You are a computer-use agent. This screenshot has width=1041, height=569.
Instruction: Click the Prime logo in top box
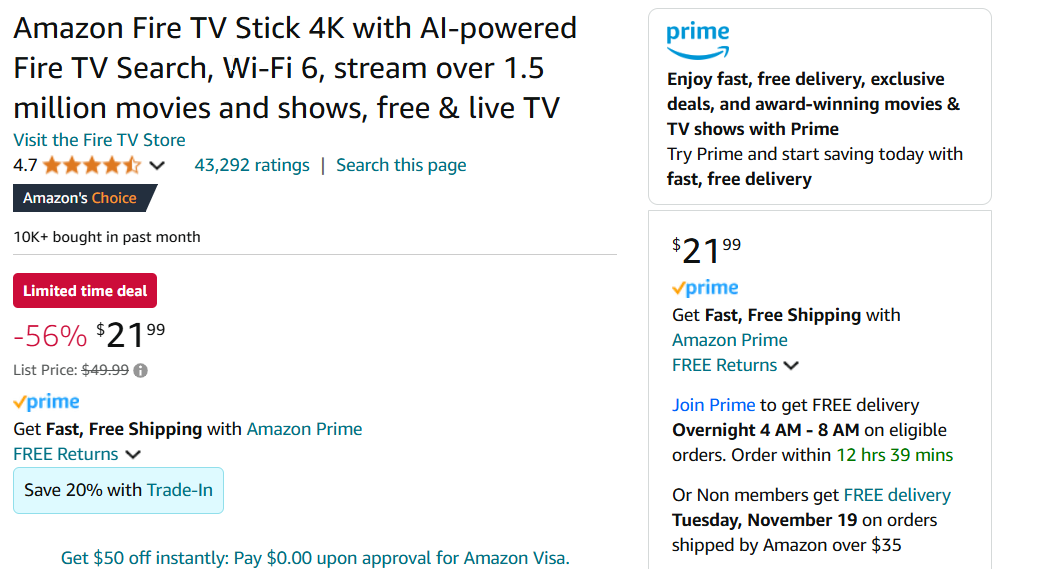click(698, 40)
